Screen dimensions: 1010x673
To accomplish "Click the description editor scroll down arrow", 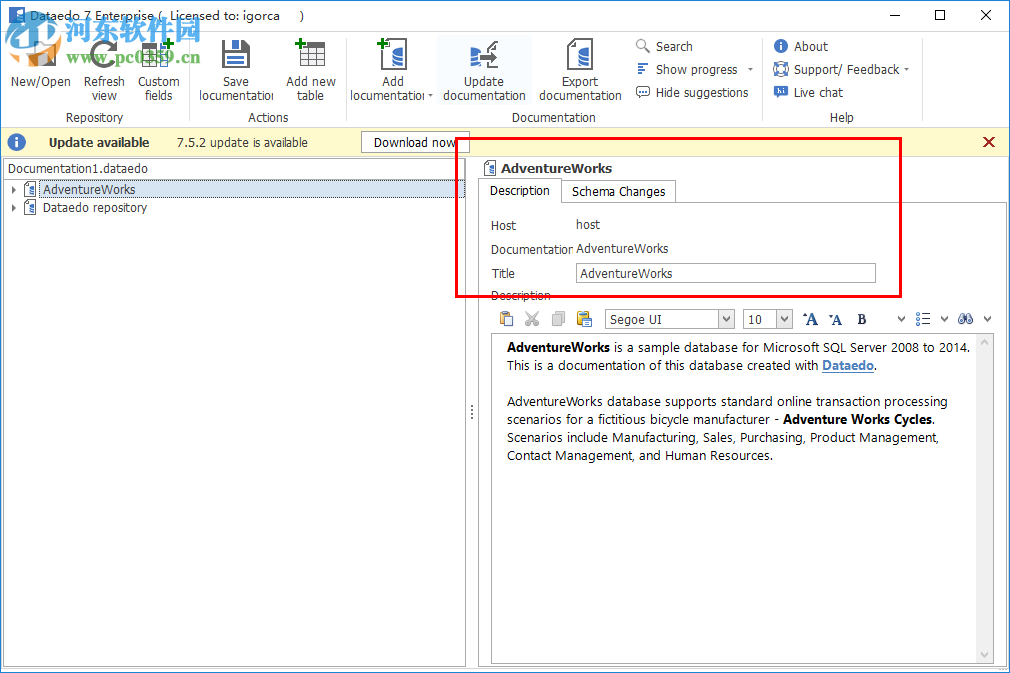I will point(984,654).
